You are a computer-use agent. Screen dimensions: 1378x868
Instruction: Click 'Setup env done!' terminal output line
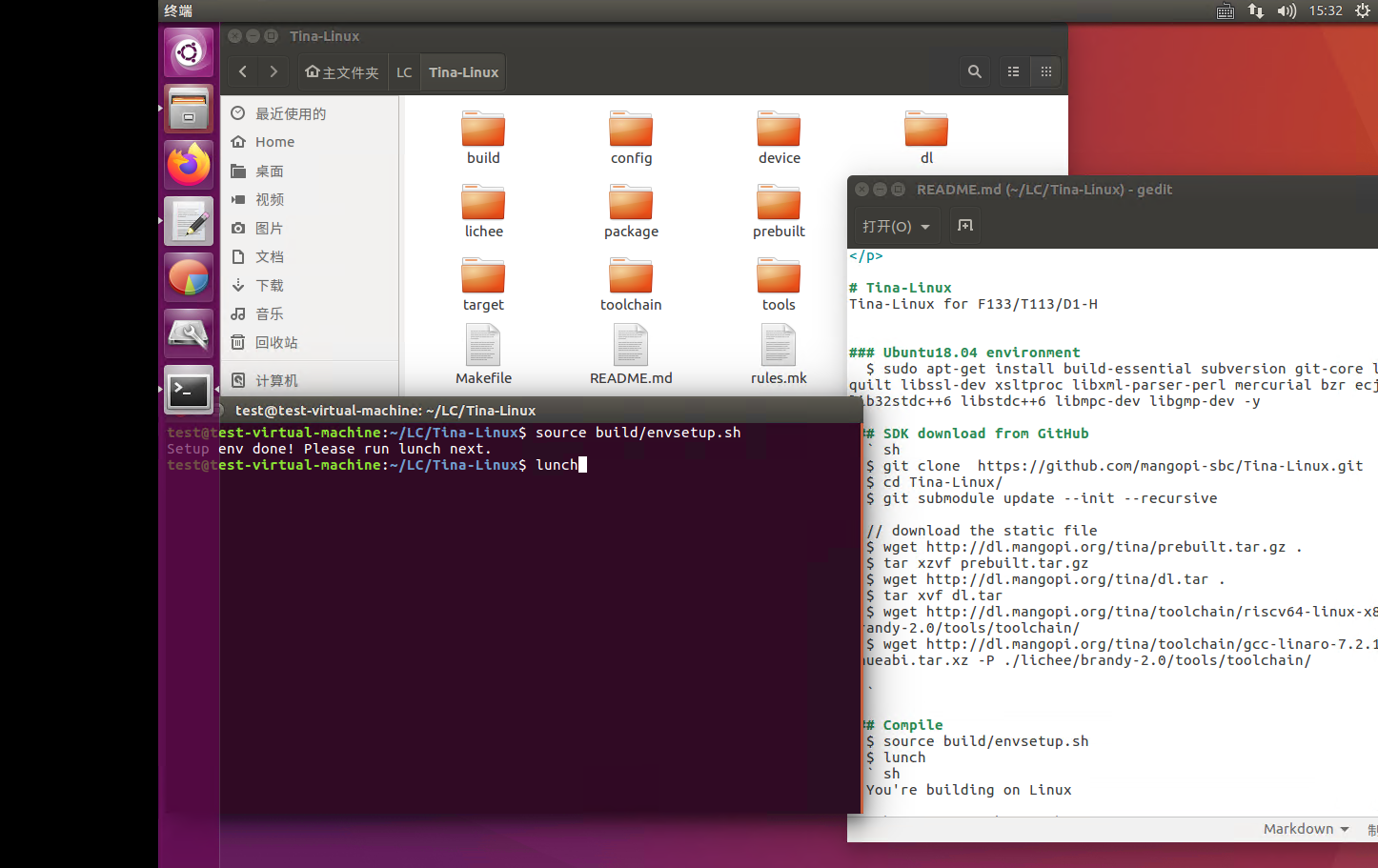coord(329,449)
